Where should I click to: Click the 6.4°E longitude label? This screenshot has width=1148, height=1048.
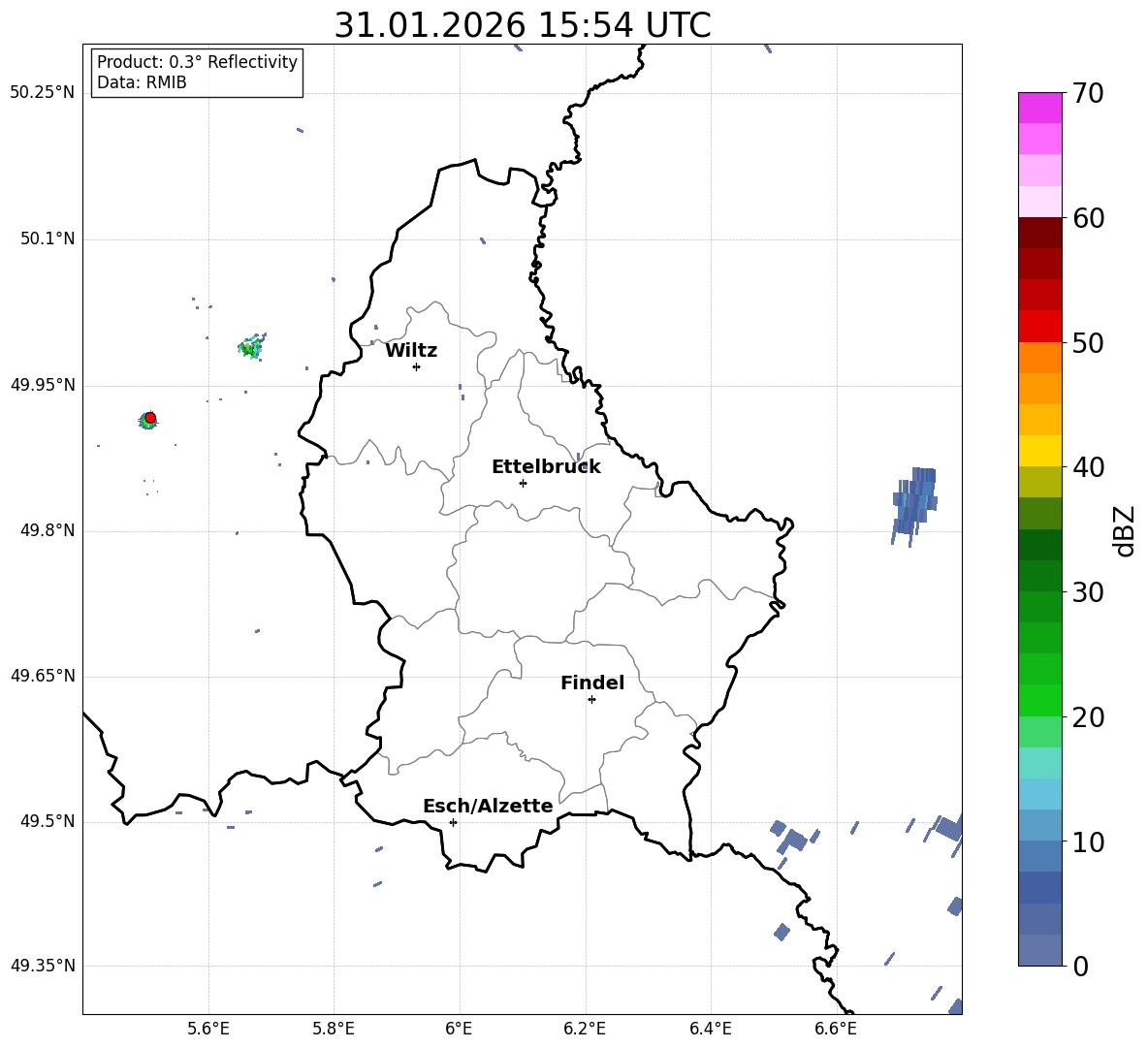(x=710, y=1029)
